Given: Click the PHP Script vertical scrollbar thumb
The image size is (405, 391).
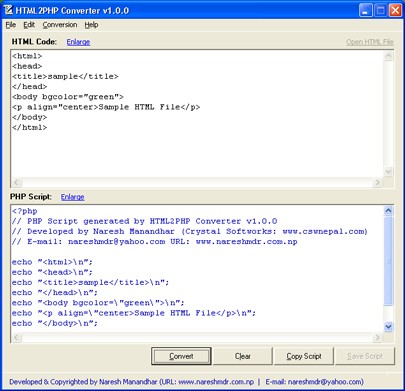Looking at the screenshot, I should click(388, 261).
